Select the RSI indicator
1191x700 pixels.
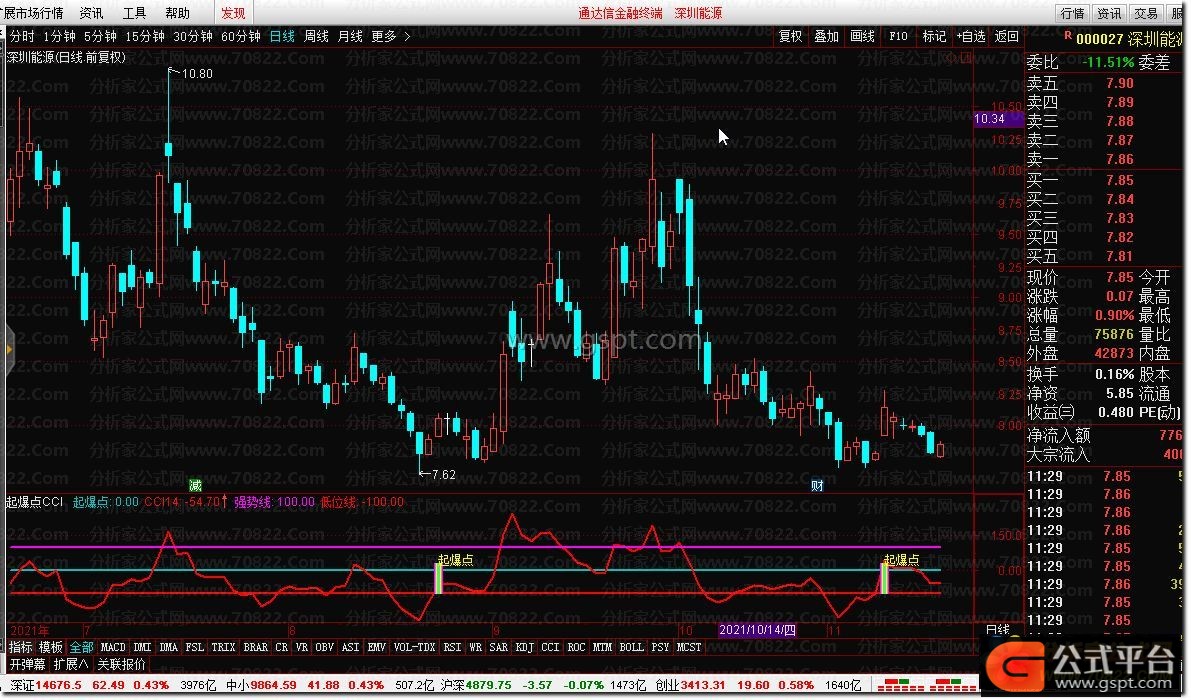click(x=452, y=648)
